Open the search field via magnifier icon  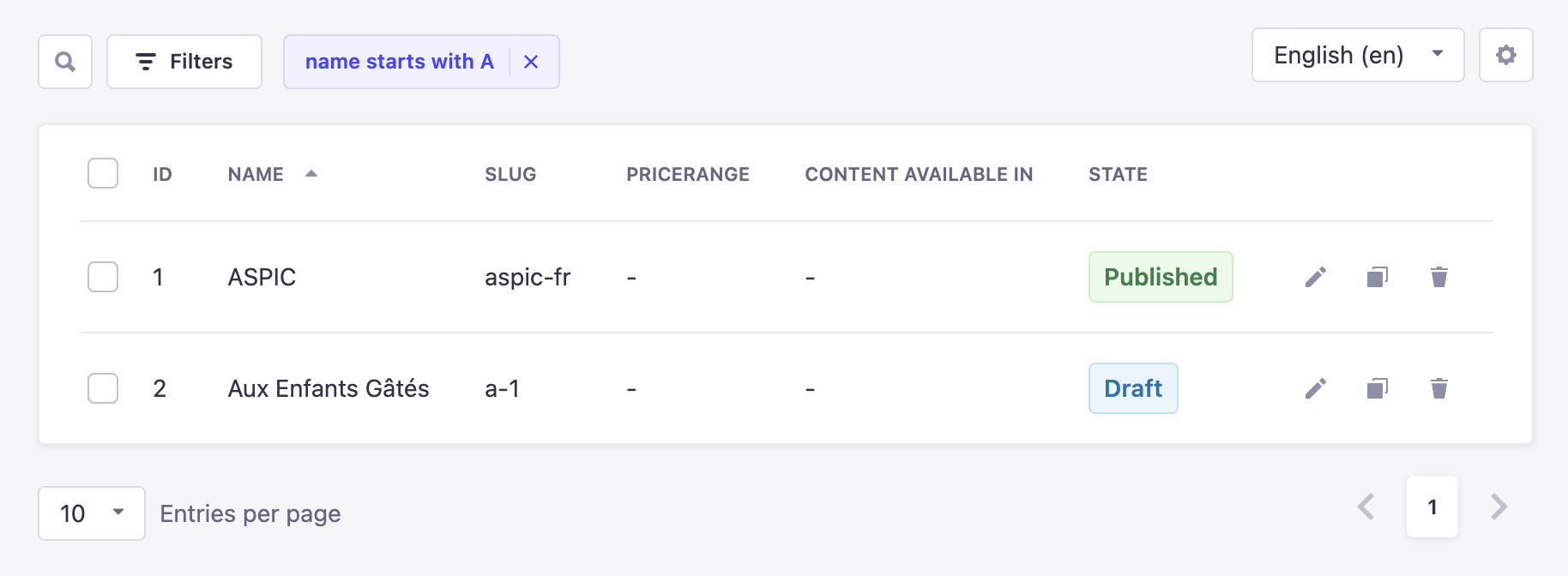(64, 61)
